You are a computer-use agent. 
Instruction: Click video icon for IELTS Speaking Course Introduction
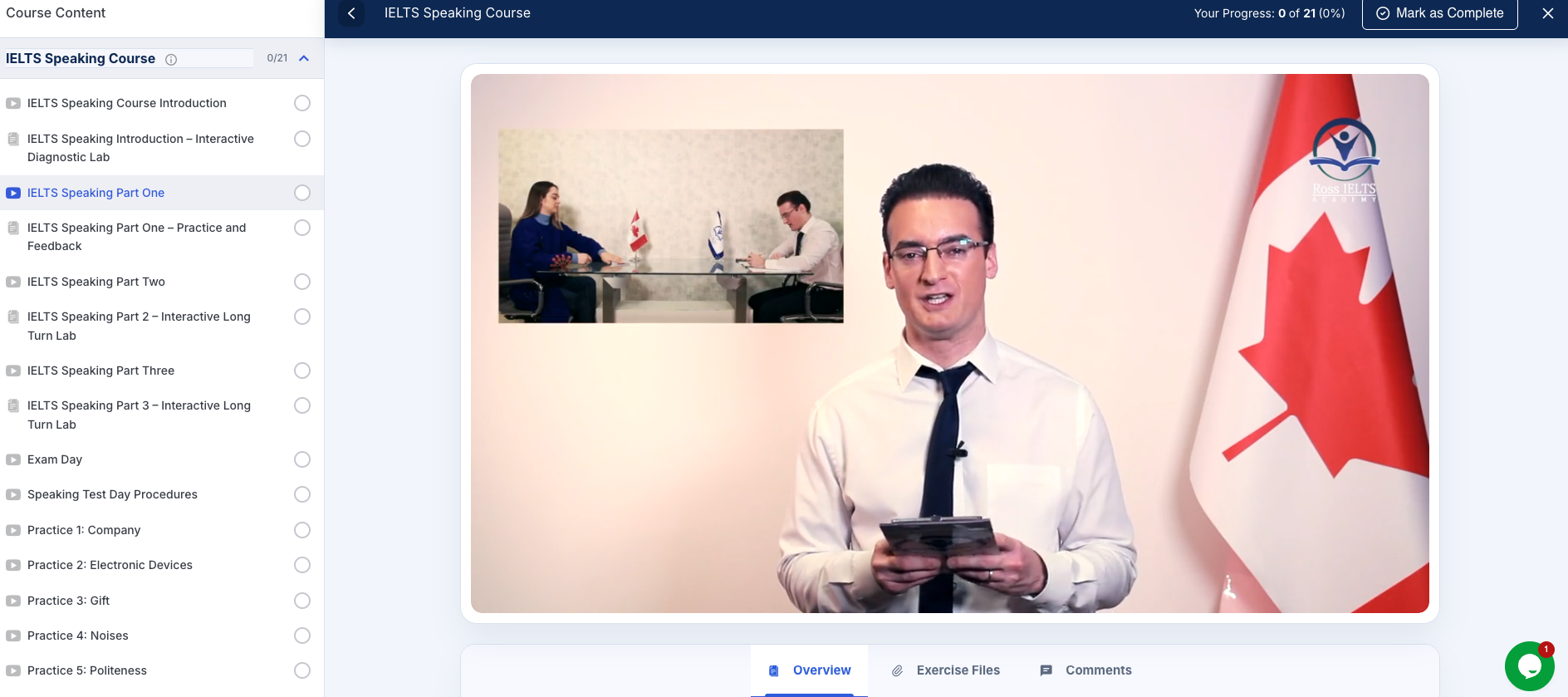[13, 103]
